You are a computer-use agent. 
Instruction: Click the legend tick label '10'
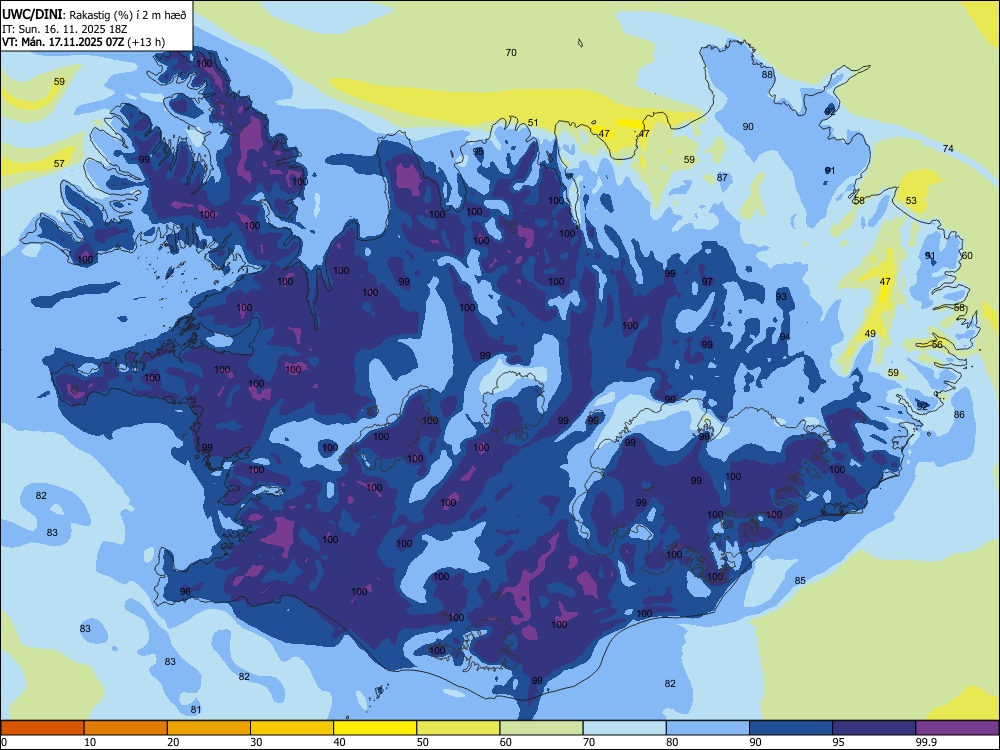(90, 742)
